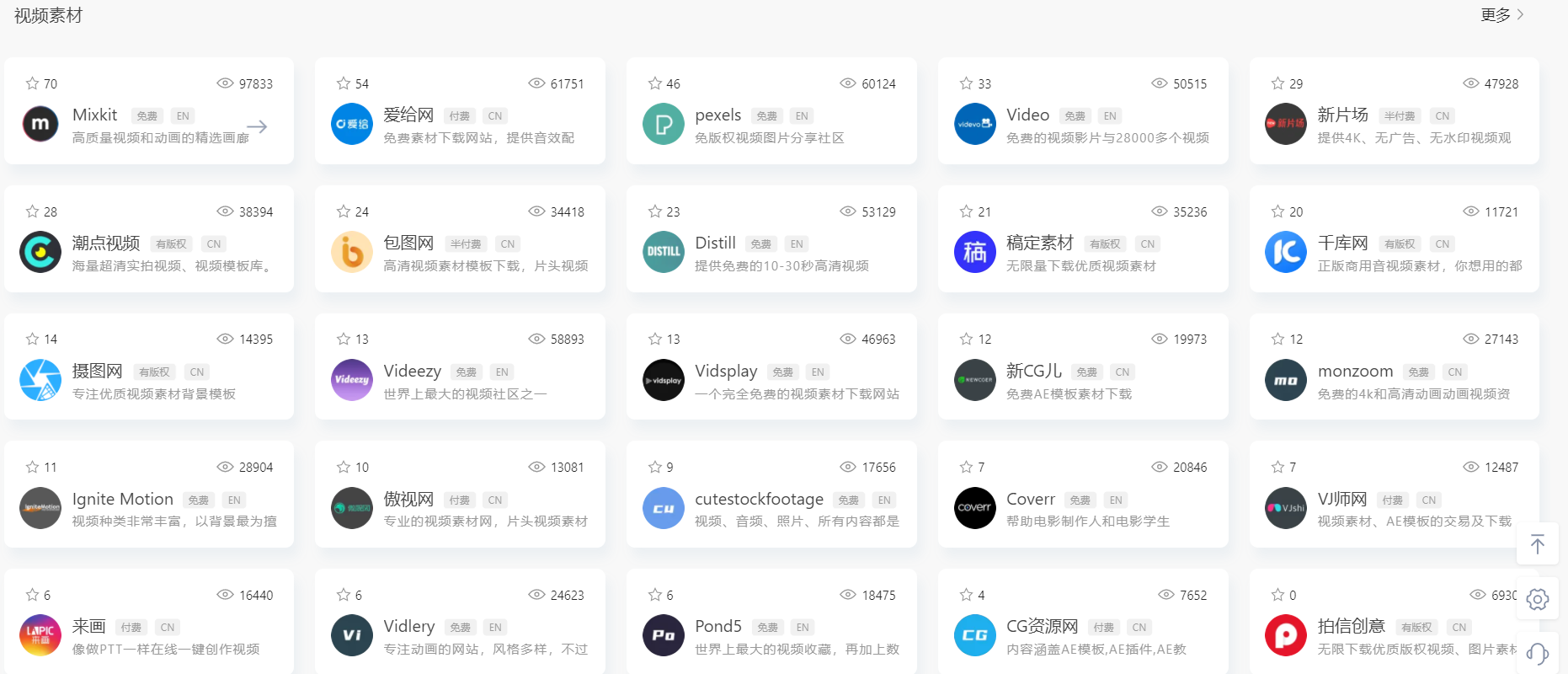Viewport: 1568px width, 674px height.
Task: Open the Videezy title link
Action: (x=413, y=371)
